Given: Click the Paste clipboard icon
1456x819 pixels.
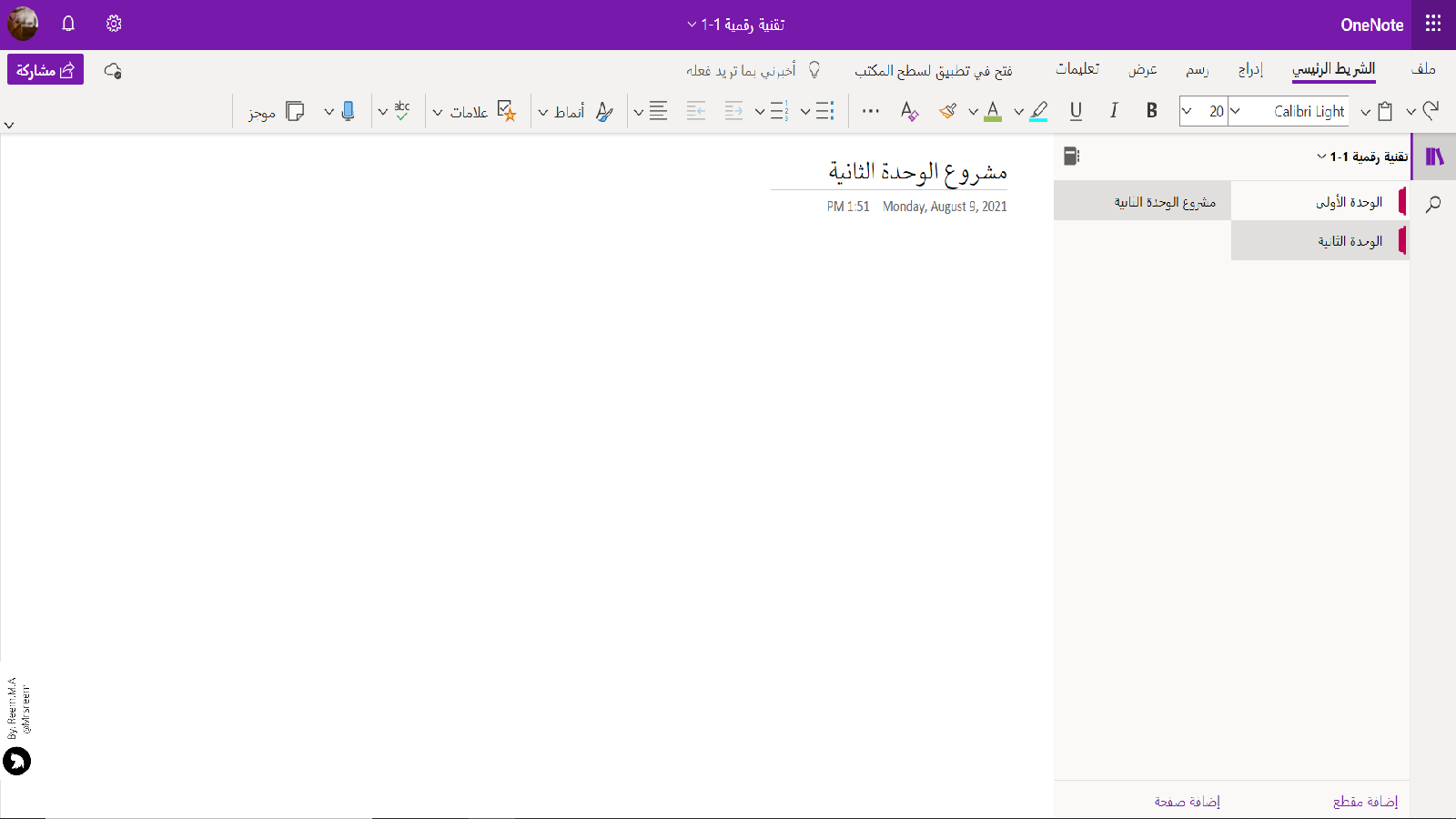Looking at the screenshot, I should pos(1385,111).
